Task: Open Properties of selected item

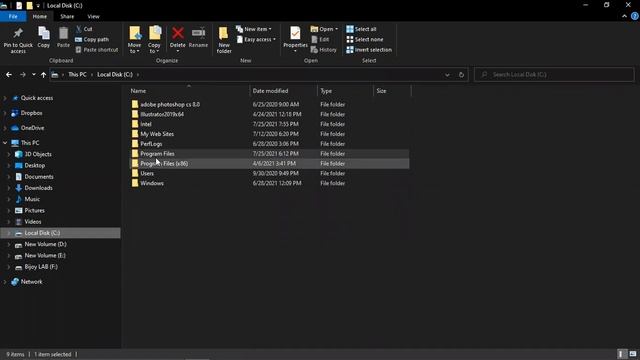Action: click(x=295, y=40)
